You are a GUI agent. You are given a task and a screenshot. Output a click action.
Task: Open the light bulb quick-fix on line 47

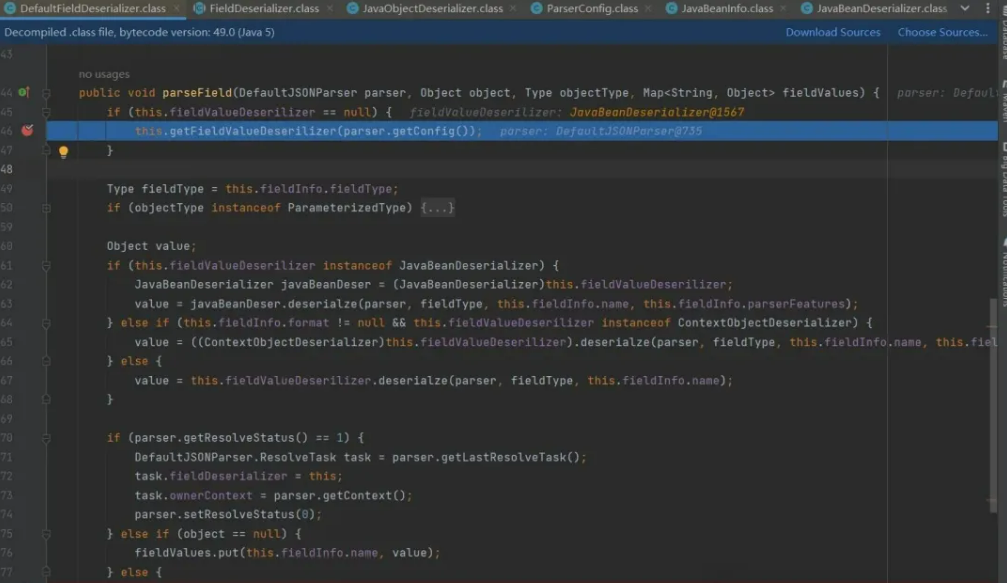(63, 152)
